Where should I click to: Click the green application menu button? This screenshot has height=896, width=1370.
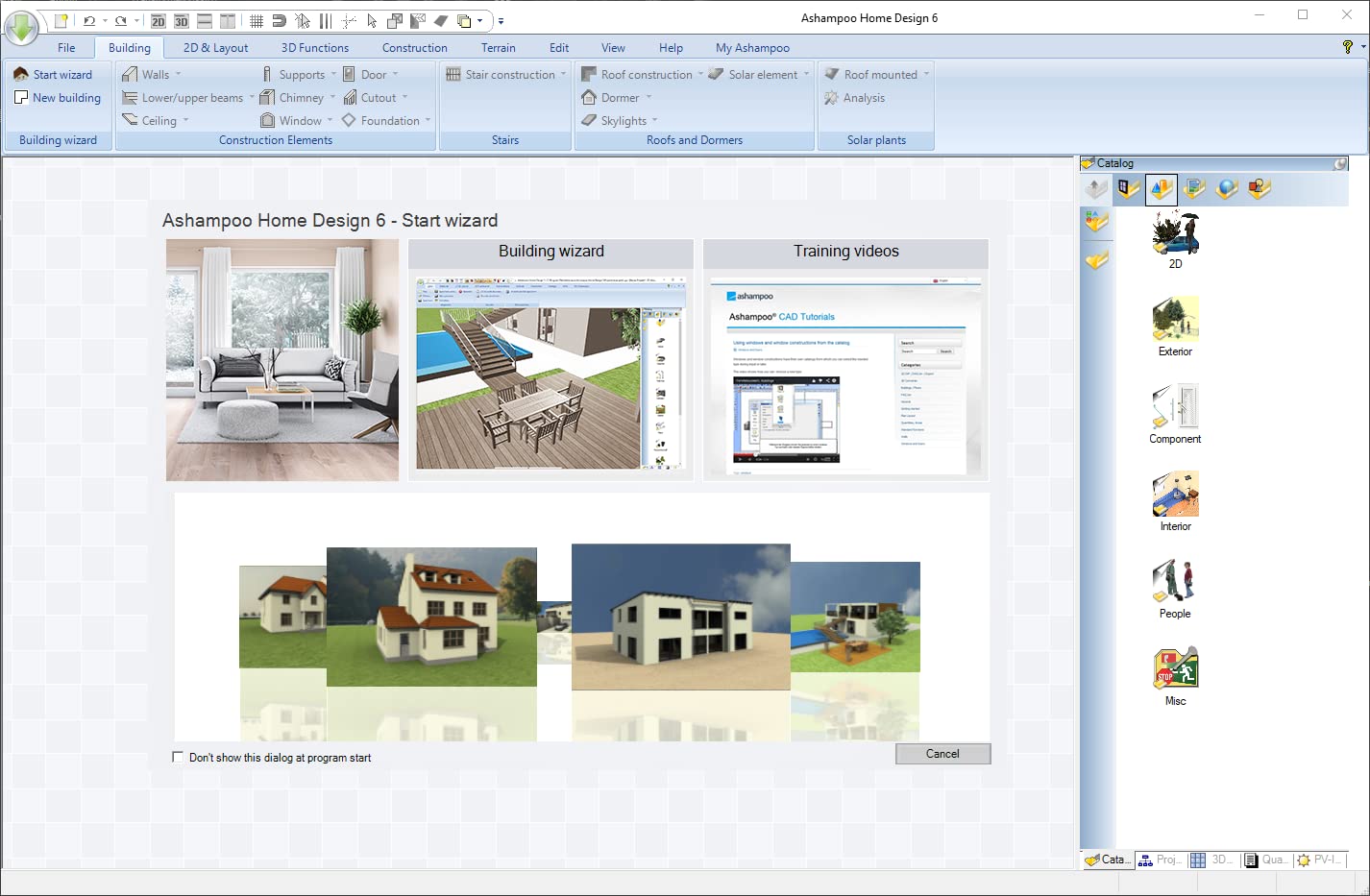click(x=21, y=29)
